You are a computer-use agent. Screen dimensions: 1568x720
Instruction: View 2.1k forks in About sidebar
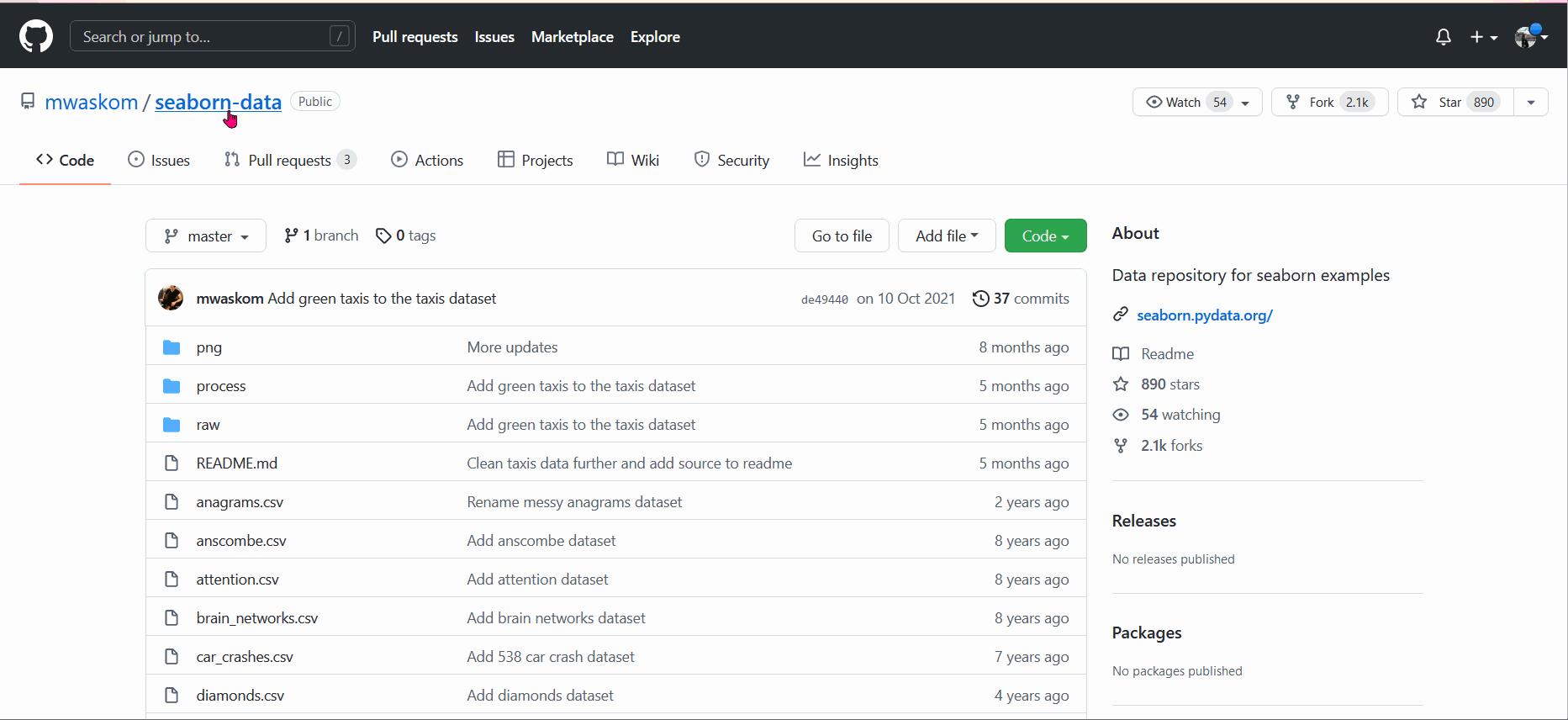tap(1158, 446)
